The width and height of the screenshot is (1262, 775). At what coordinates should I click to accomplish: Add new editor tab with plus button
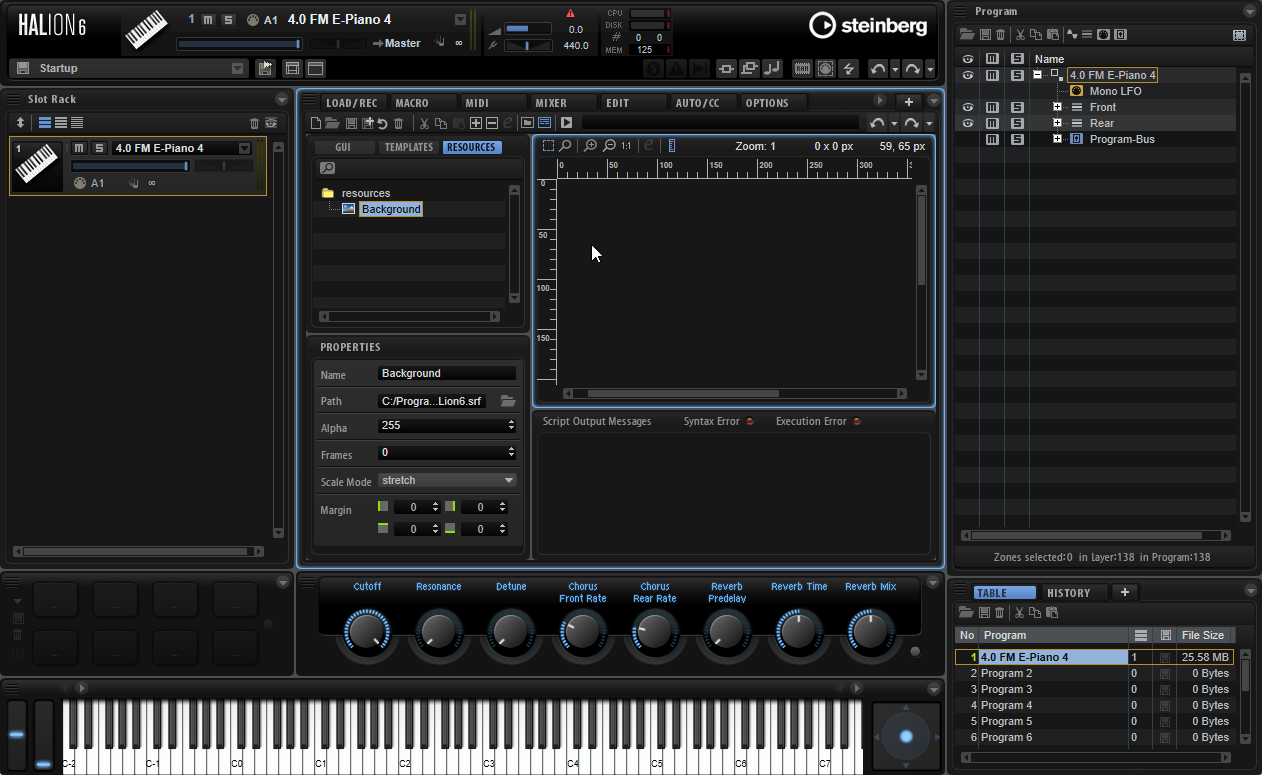[908, 102]
